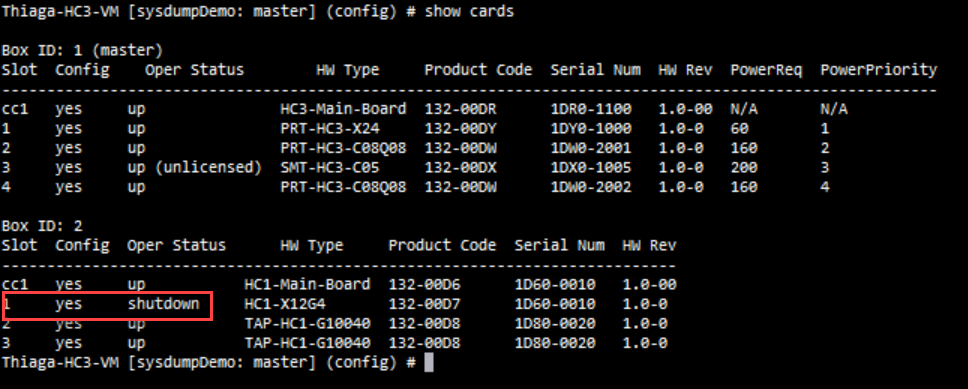Click serial number 1DR0-1100

tap(591, 110)
